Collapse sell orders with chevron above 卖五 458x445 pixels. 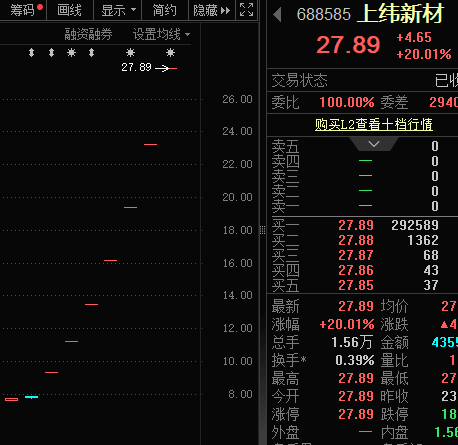click(374, 144)
